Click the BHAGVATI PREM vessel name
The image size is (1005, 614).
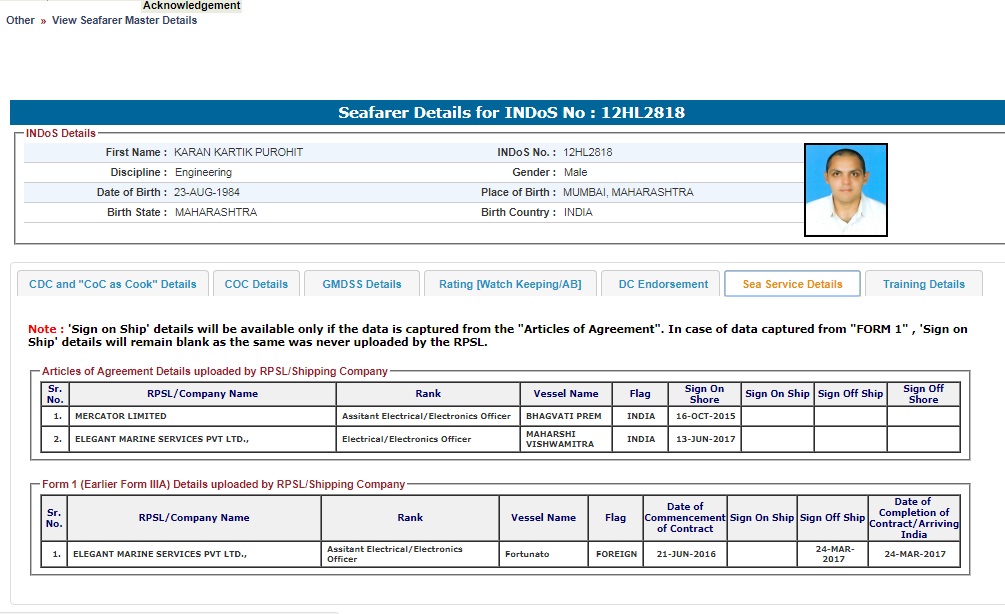click(565, 416)
